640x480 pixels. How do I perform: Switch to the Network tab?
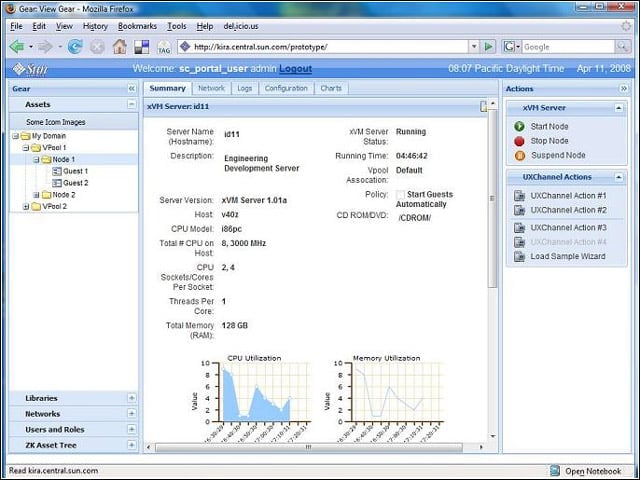[211, 88]
